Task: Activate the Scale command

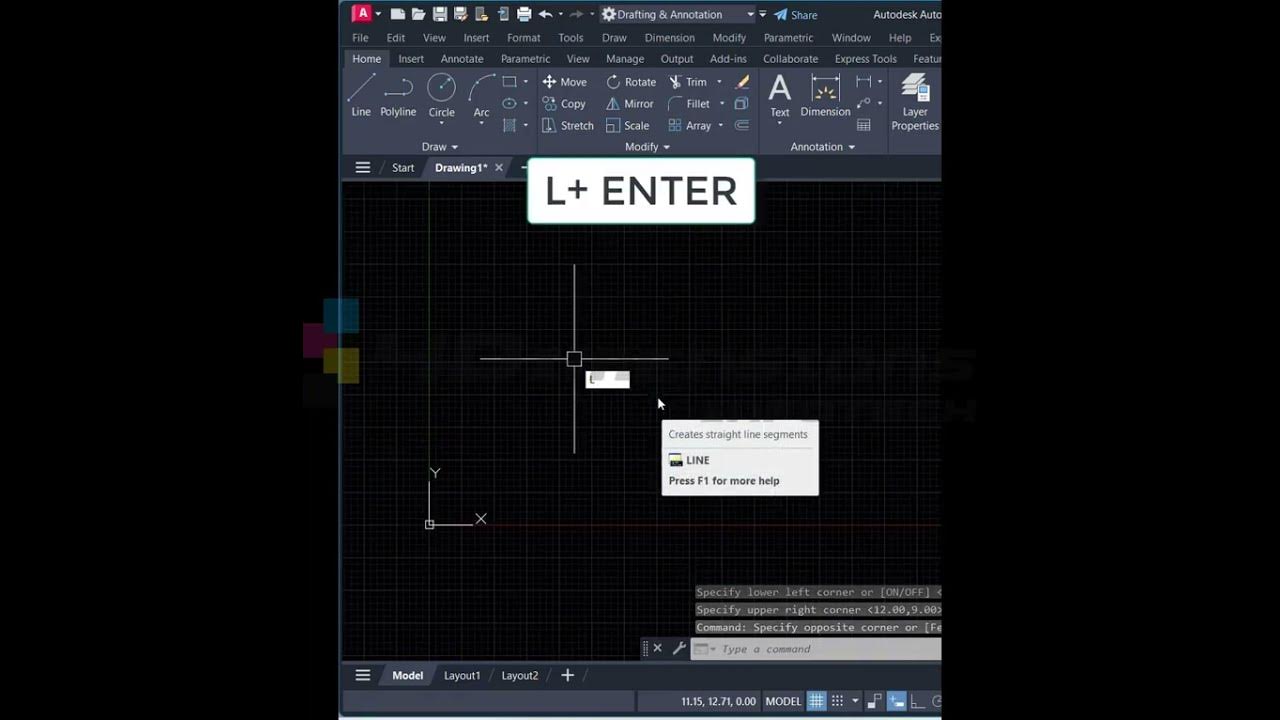Action: [628, 126]
